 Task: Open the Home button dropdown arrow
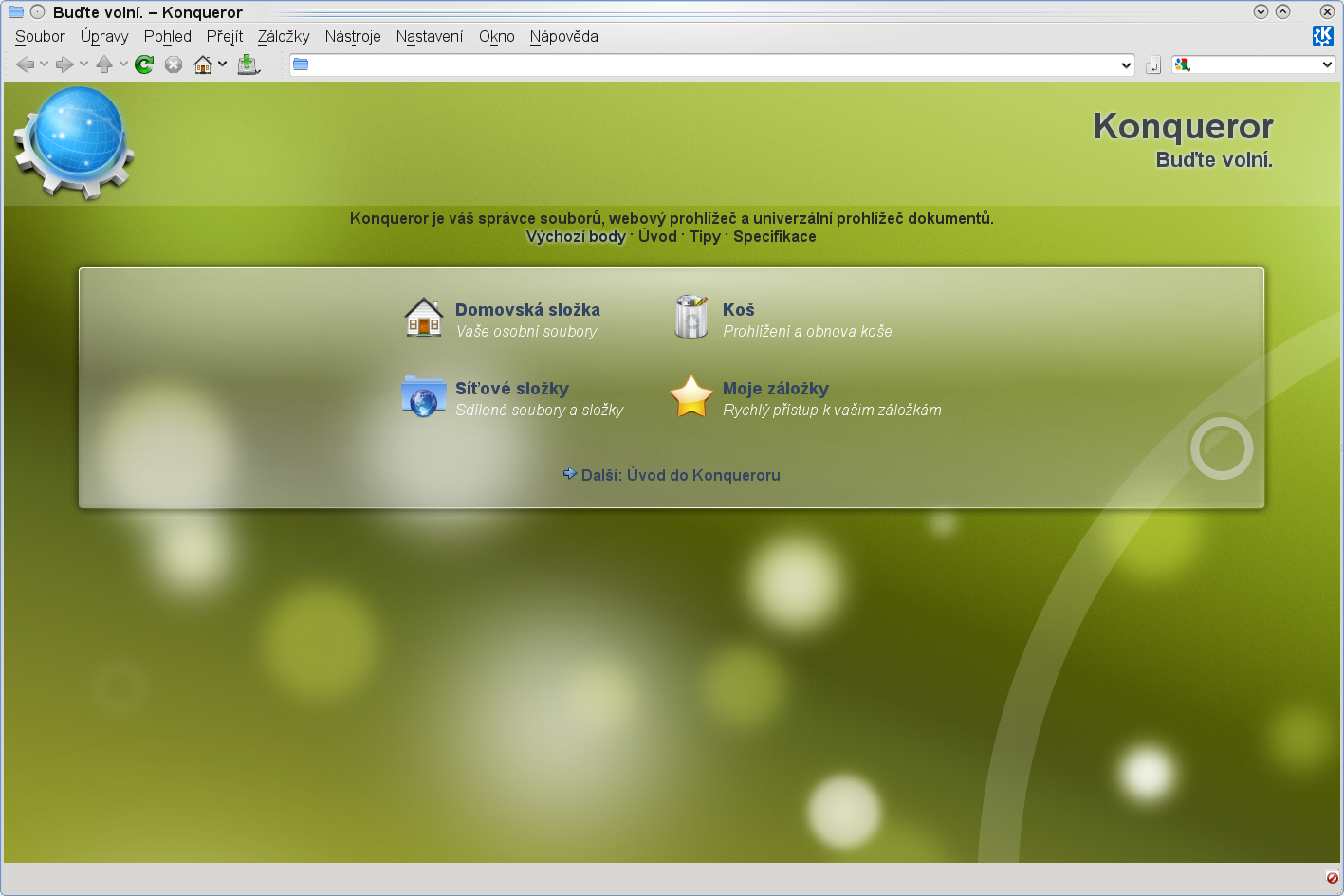222,64
